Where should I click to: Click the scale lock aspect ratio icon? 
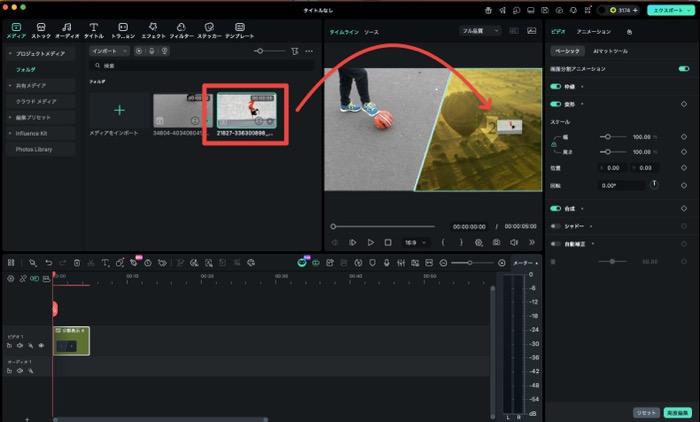554,144
